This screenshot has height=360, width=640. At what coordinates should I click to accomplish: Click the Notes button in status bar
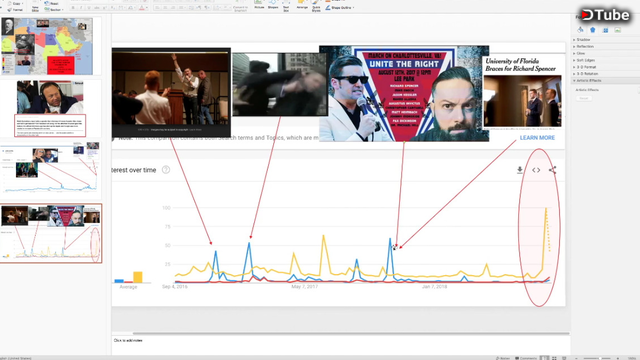(x=503, y=358)
